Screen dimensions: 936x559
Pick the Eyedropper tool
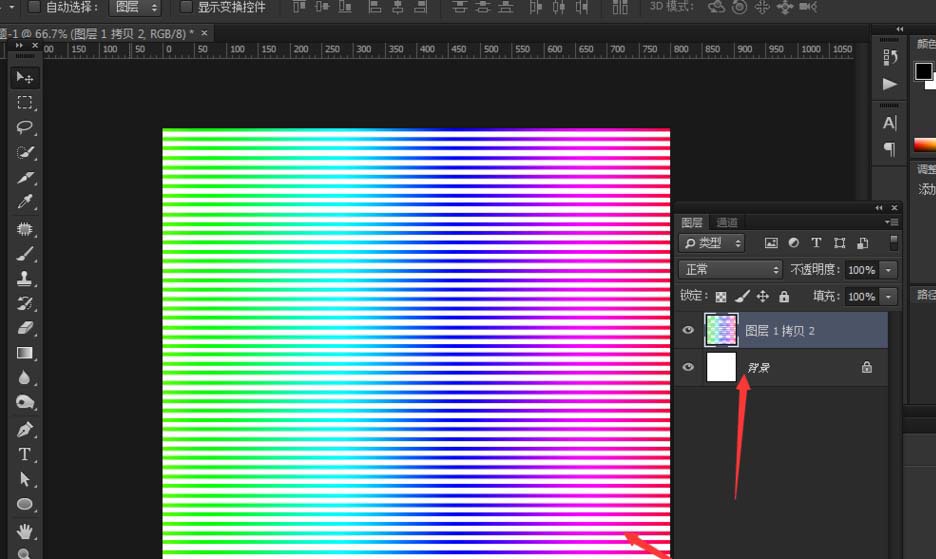[x=25, y=202]
